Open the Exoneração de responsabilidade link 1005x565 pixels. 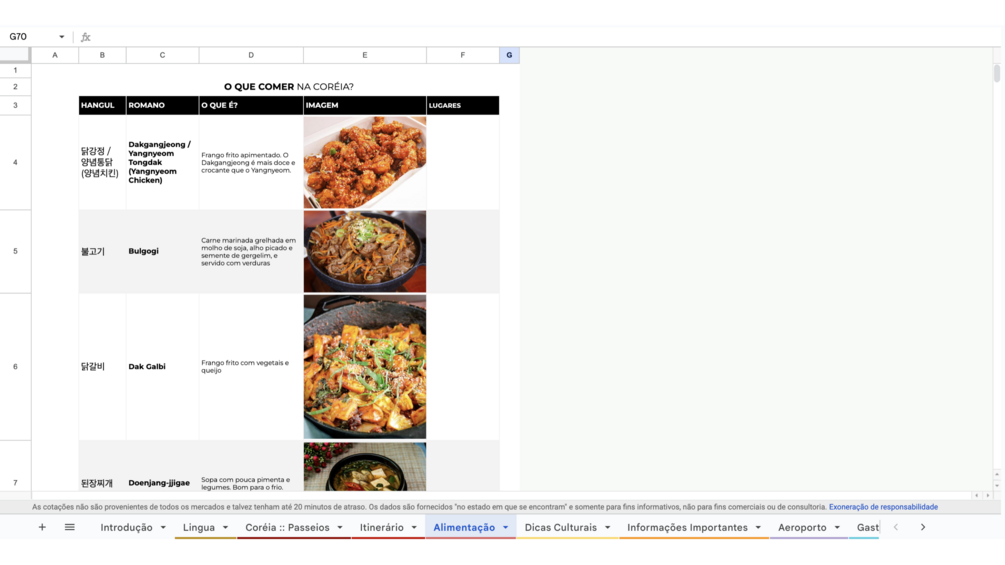click(883, 507)
